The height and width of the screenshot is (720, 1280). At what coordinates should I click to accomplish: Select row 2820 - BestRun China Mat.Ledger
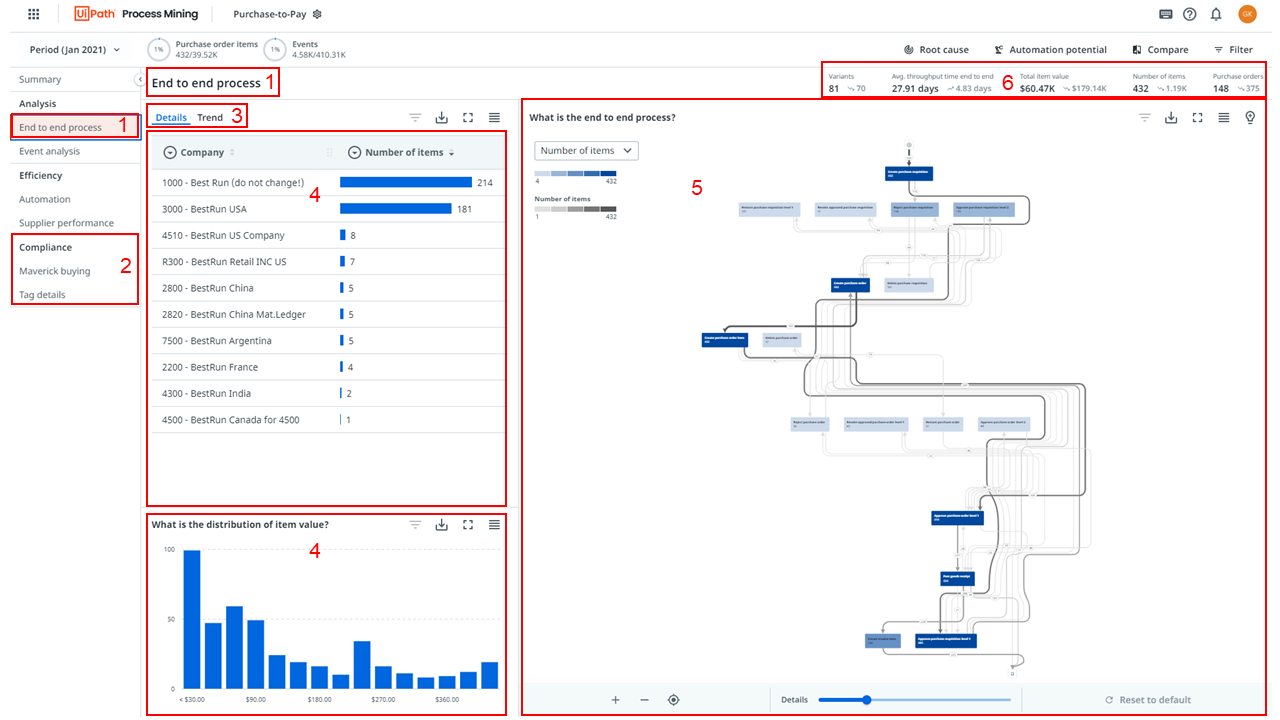[328, 314]
